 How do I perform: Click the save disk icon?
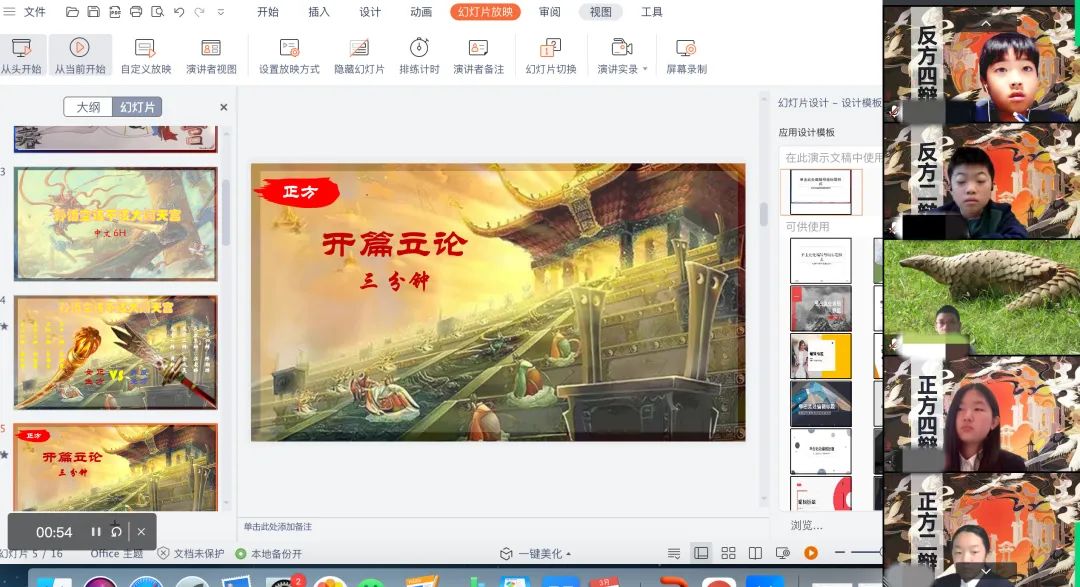[94, 12]
